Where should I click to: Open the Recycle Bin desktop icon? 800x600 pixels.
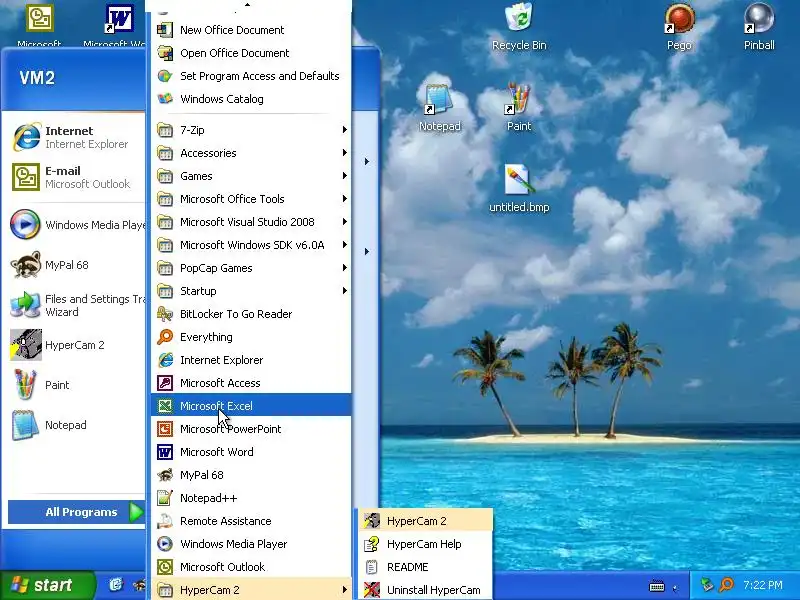pyautogui.click(x=519, y=27)
